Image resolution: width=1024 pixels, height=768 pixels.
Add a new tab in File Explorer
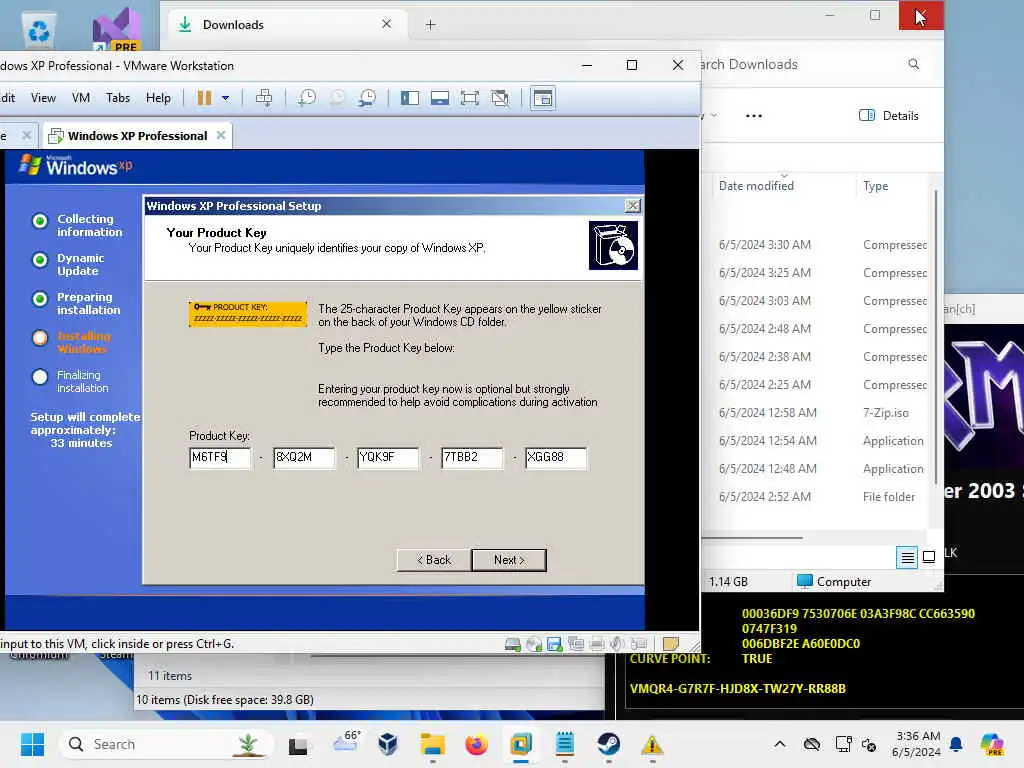click(x=430, y=25)
